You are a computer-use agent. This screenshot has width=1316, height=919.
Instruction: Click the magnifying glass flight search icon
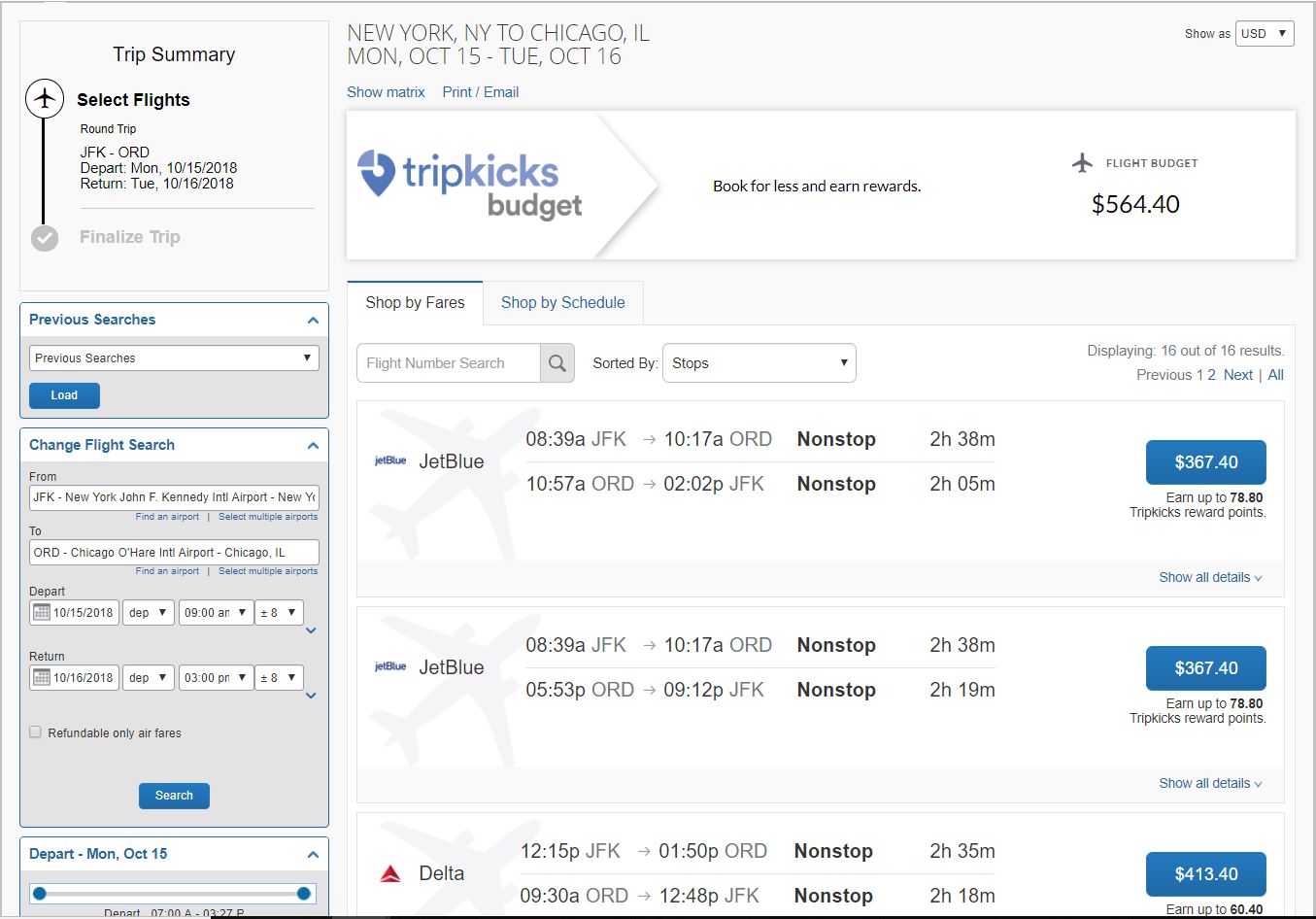click(x=557, y=363)
